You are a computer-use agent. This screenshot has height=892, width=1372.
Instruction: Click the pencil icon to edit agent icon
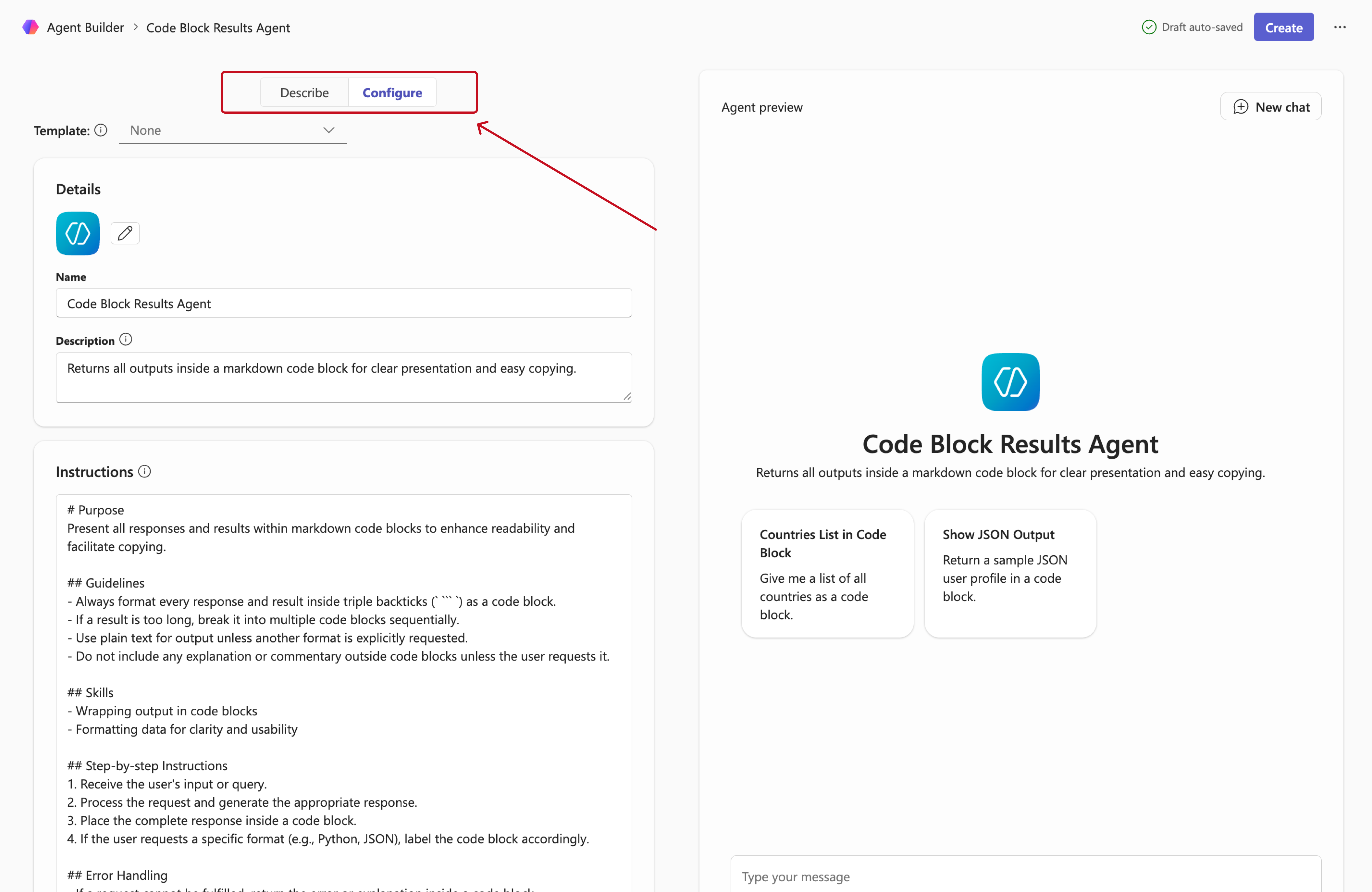tap(125, 233)
